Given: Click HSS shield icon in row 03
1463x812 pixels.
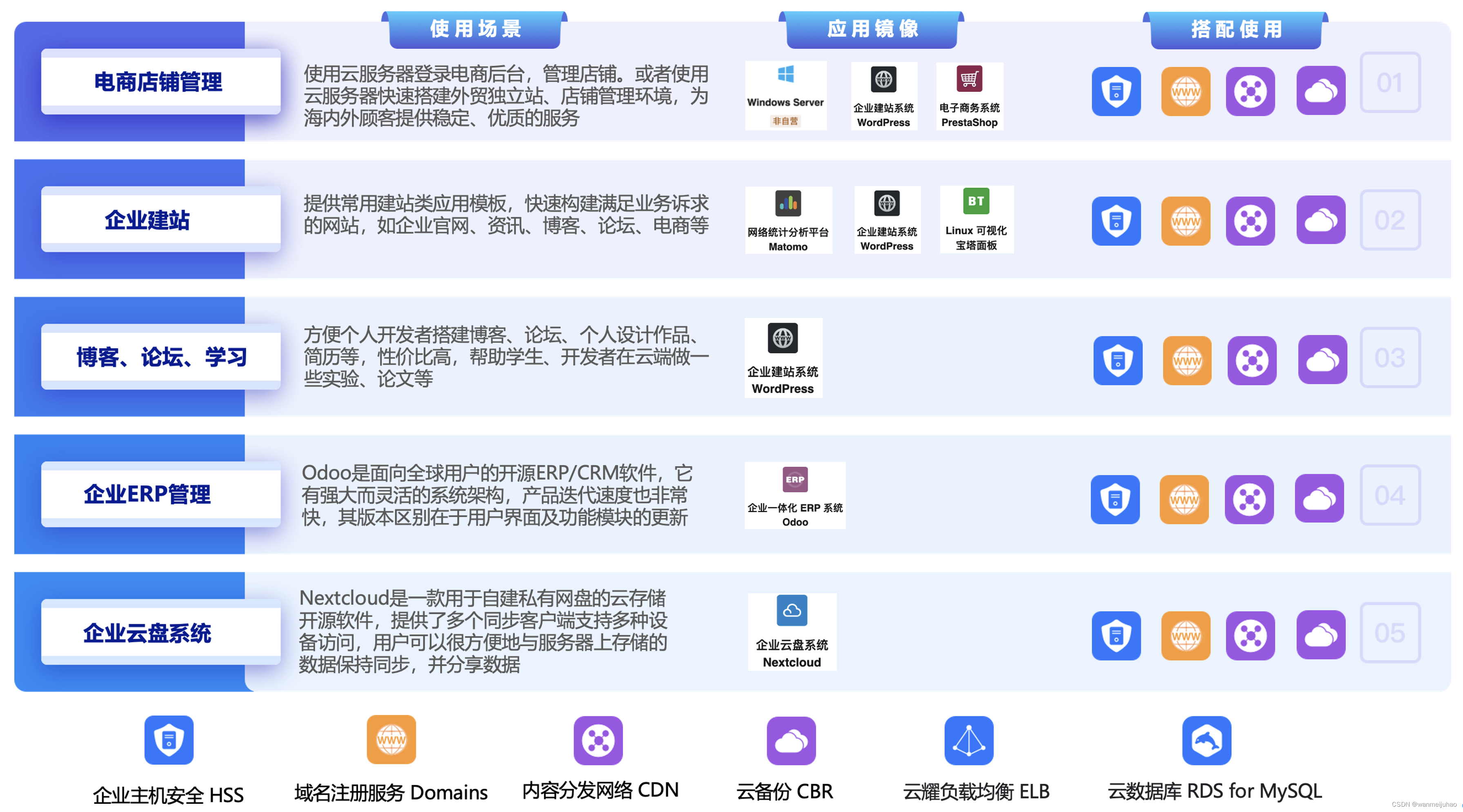Looking at the screenshot, I should pos(1118,361).
